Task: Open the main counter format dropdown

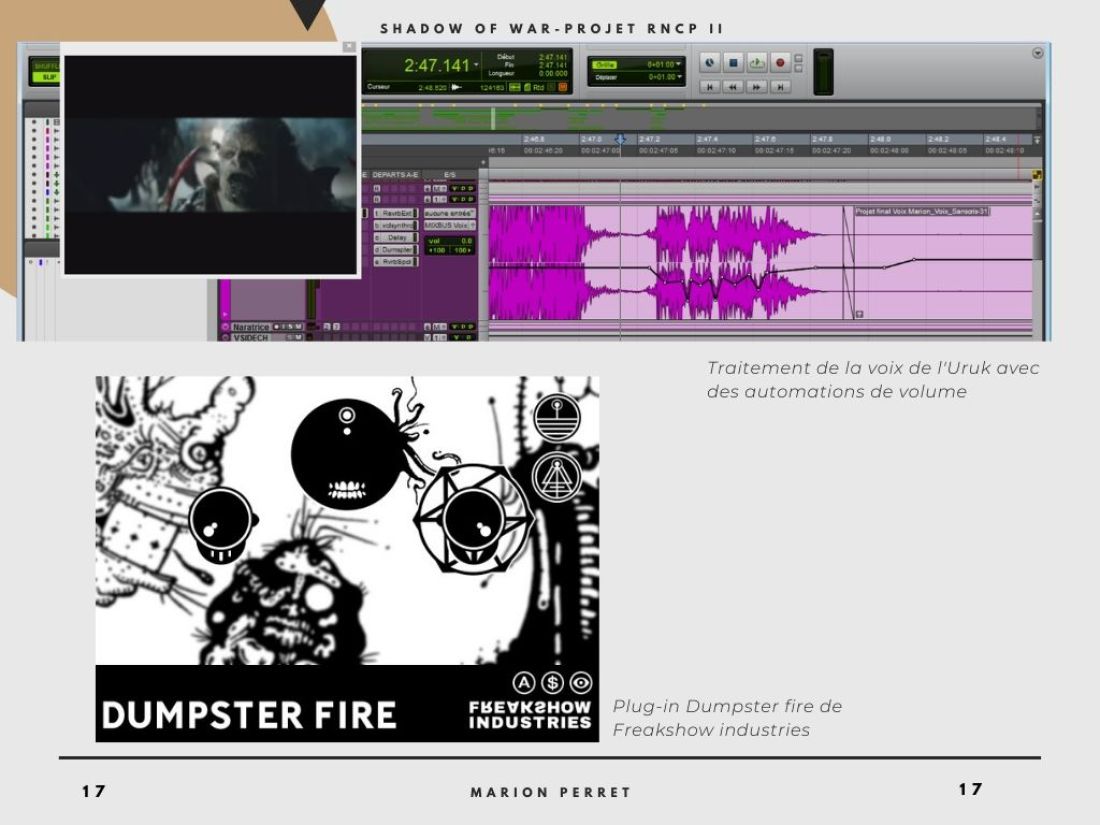Action: 476,64
